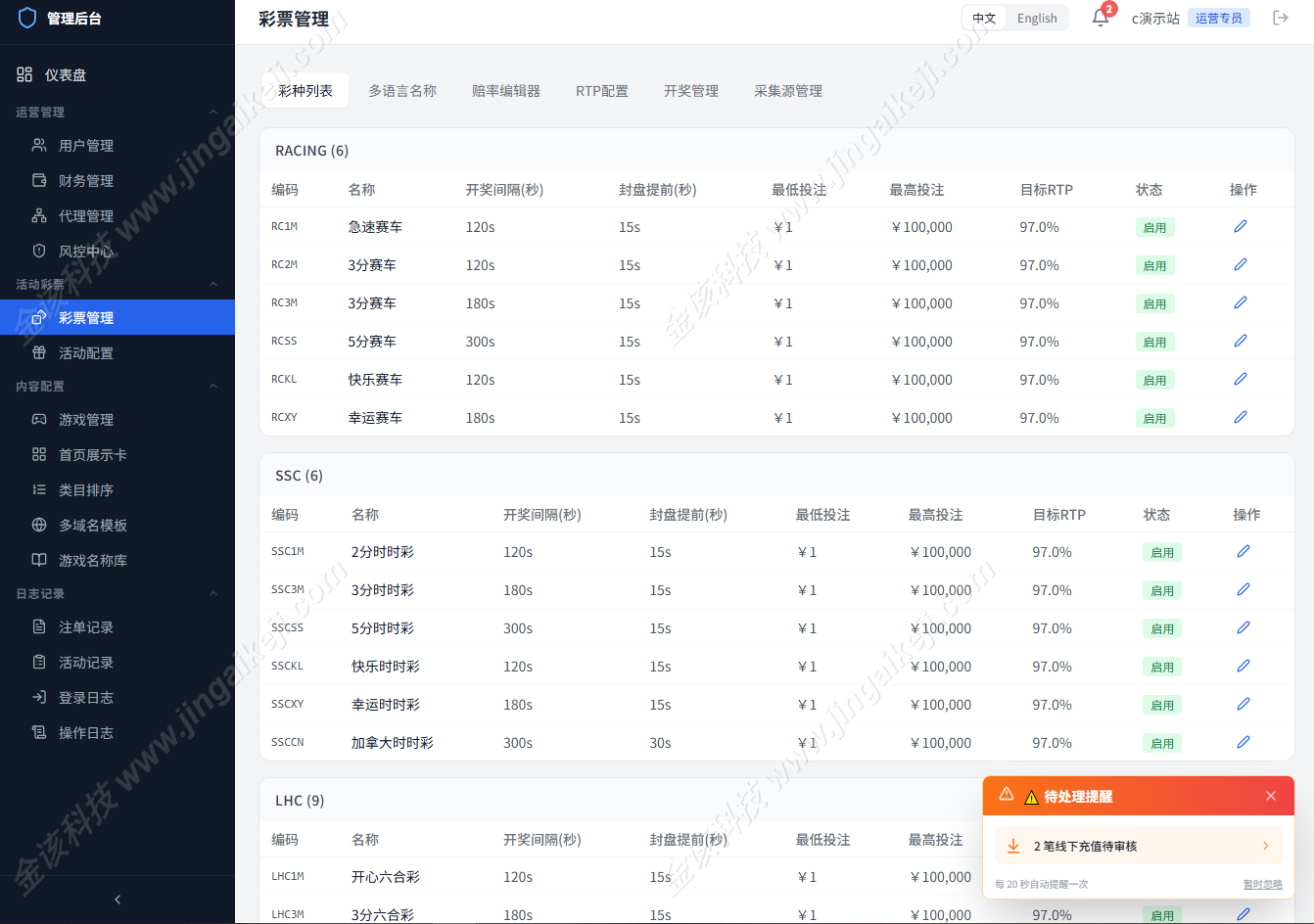Click the RCXY code cell
Screen dimensions: 1314x924
[x=284, y=417]
